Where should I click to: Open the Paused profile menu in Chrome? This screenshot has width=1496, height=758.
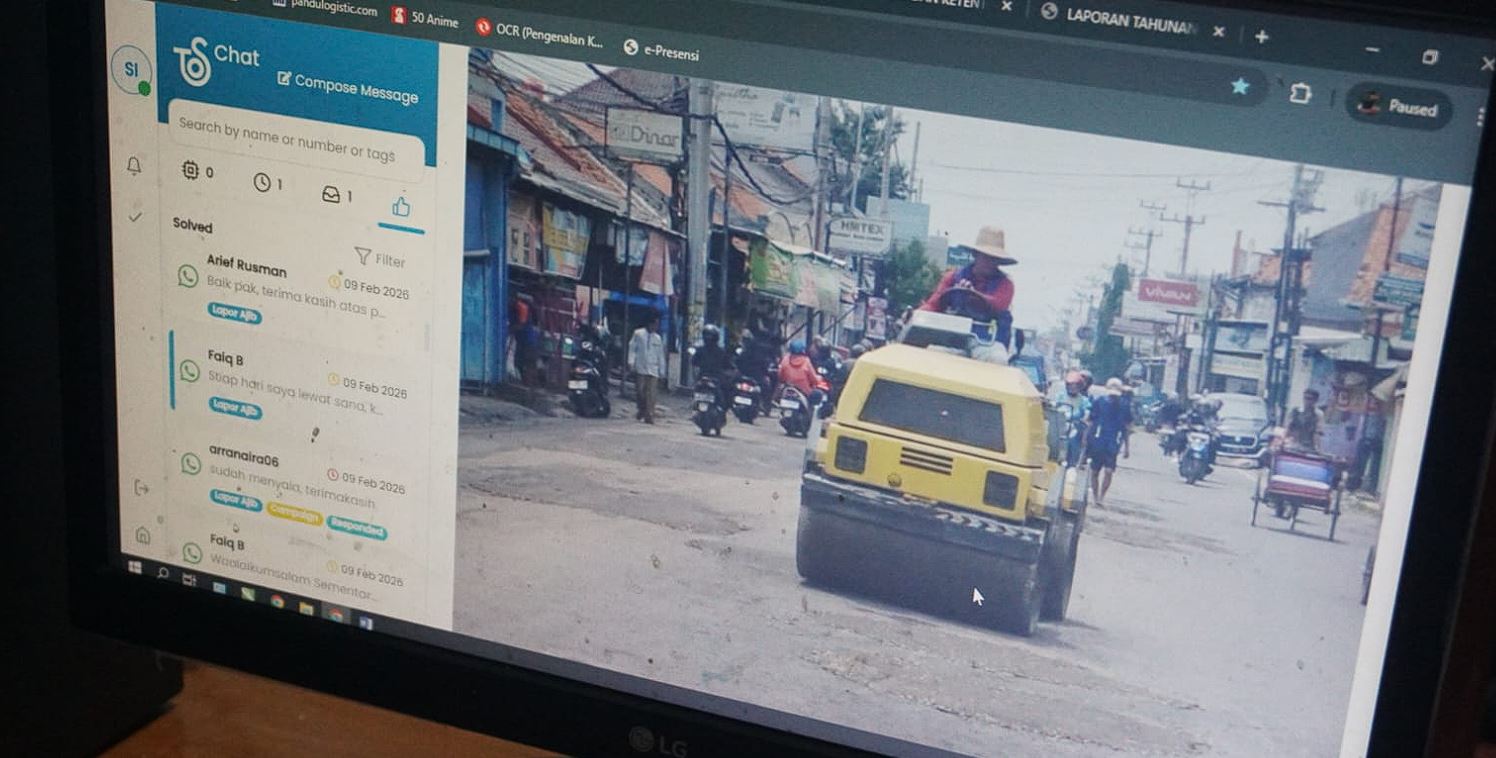[x=1398, y=106]
